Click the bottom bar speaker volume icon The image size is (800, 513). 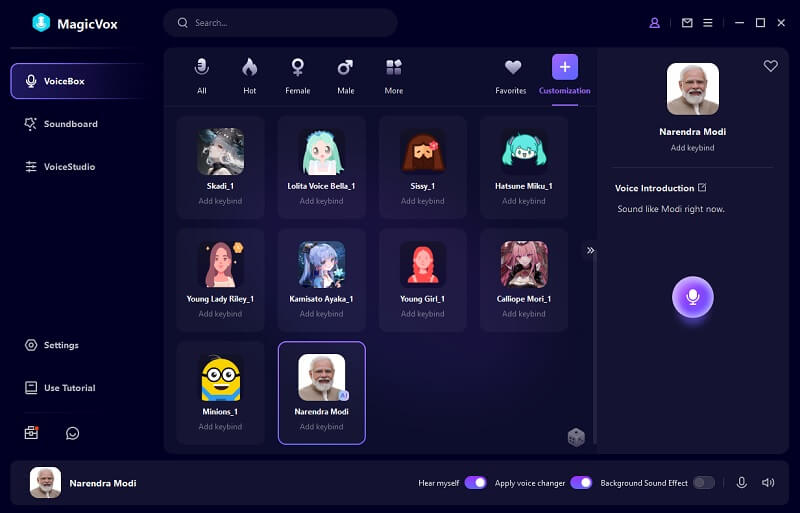(768, 482)
